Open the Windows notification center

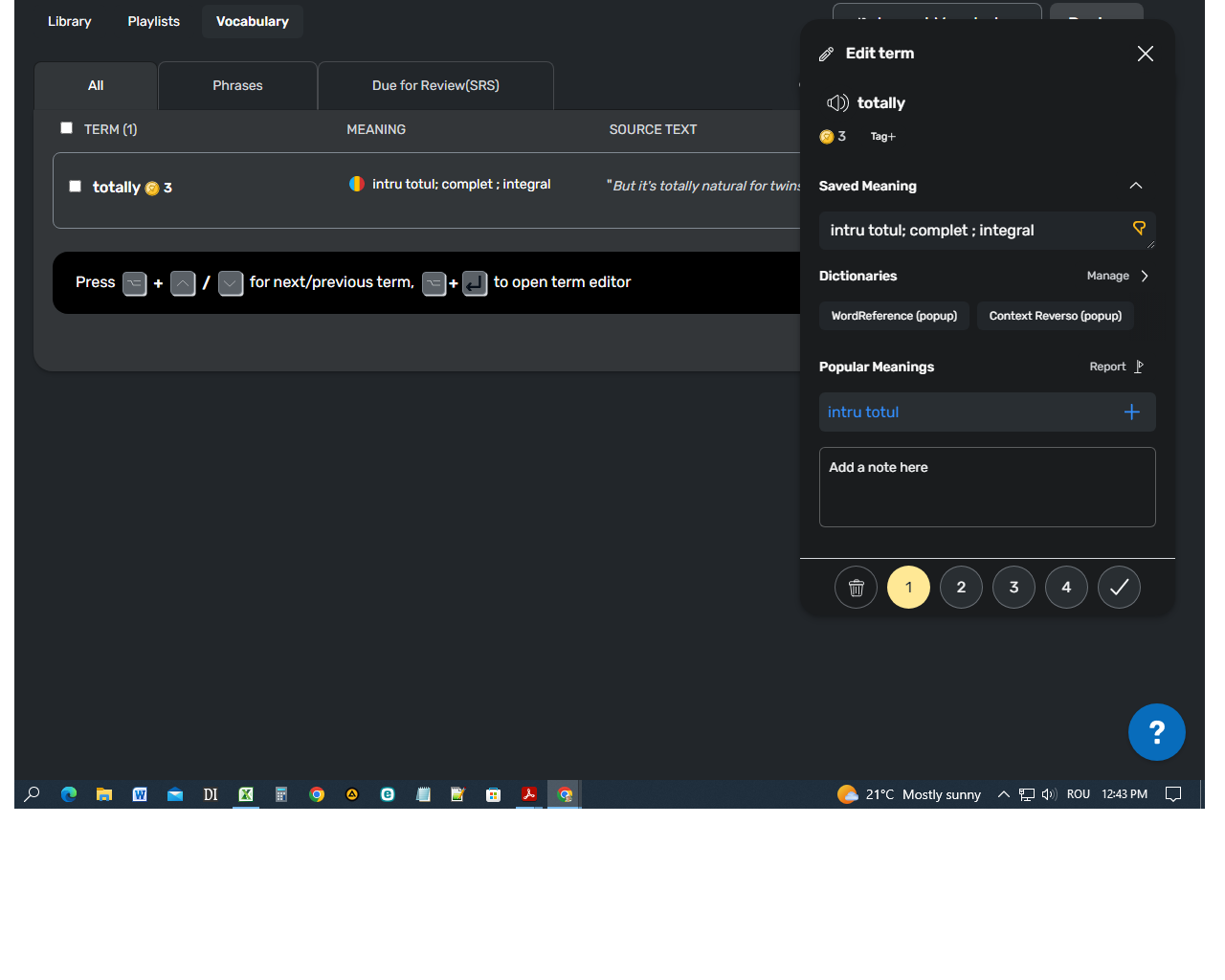[x=1173, y=794]
